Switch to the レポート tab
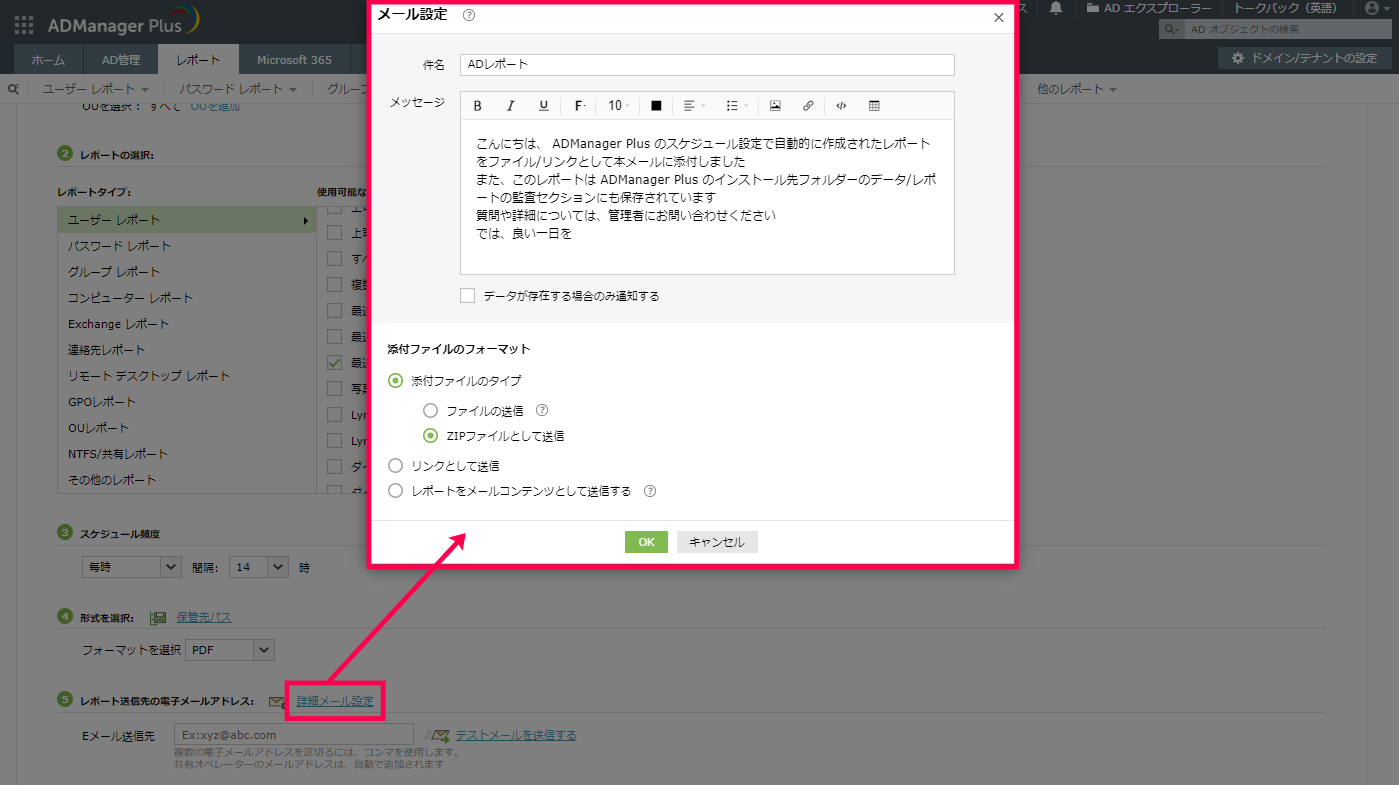This screenshot has width=1399, height=785. [x=198, y=60]
